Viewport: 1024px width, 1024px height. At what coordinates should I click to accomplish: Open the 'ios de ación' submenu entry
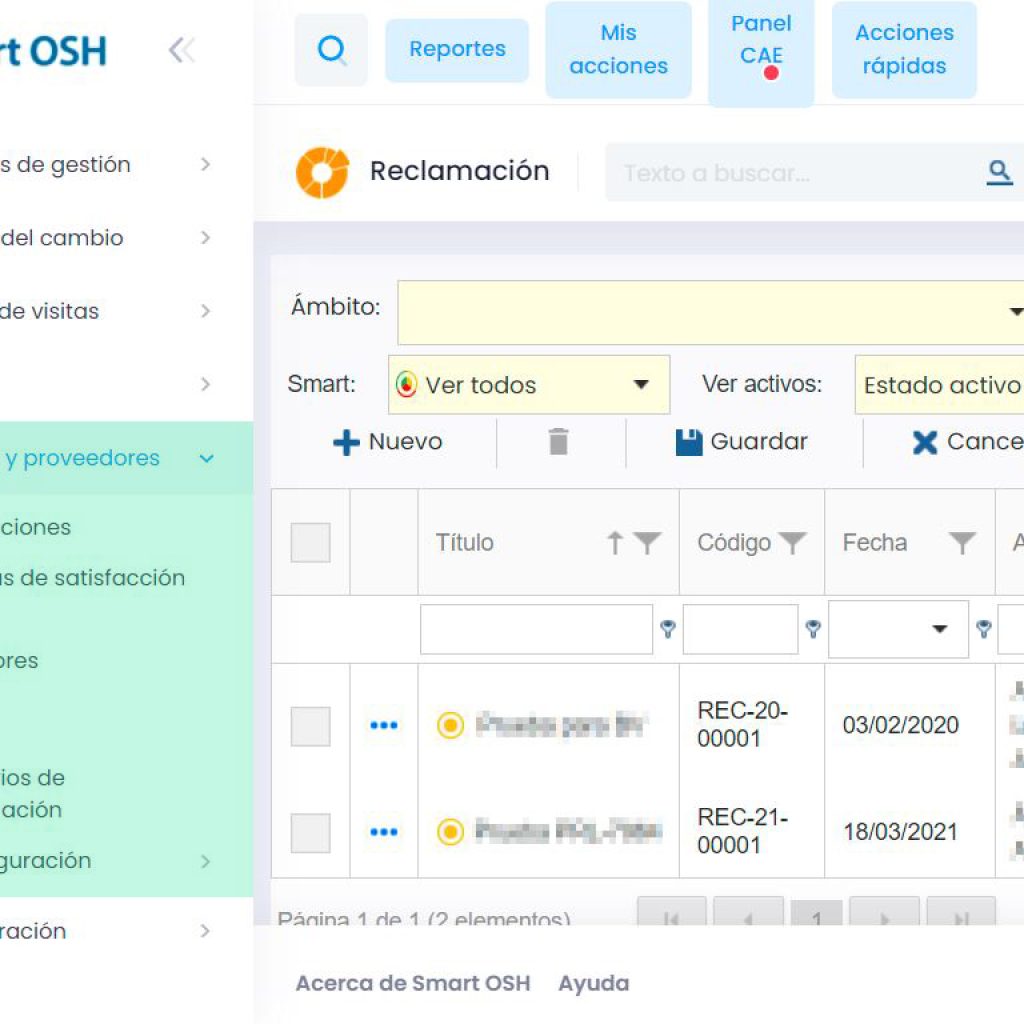32,793
